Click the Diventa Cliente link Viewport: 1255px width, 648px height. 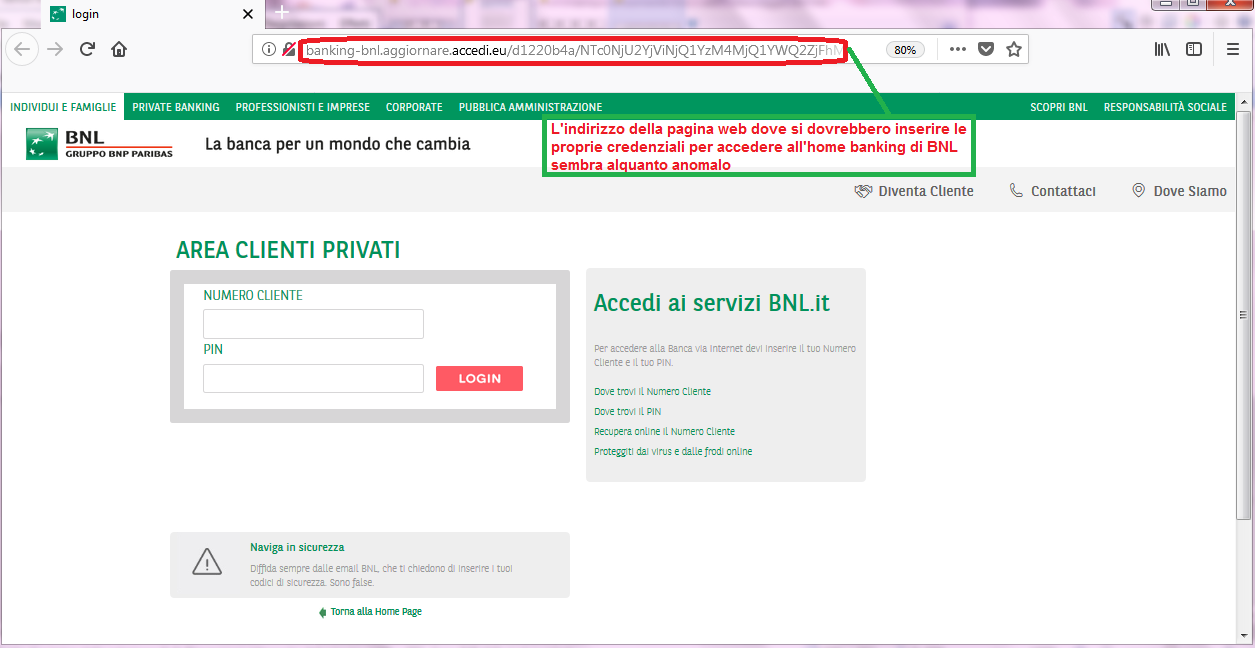click(926, 191)
